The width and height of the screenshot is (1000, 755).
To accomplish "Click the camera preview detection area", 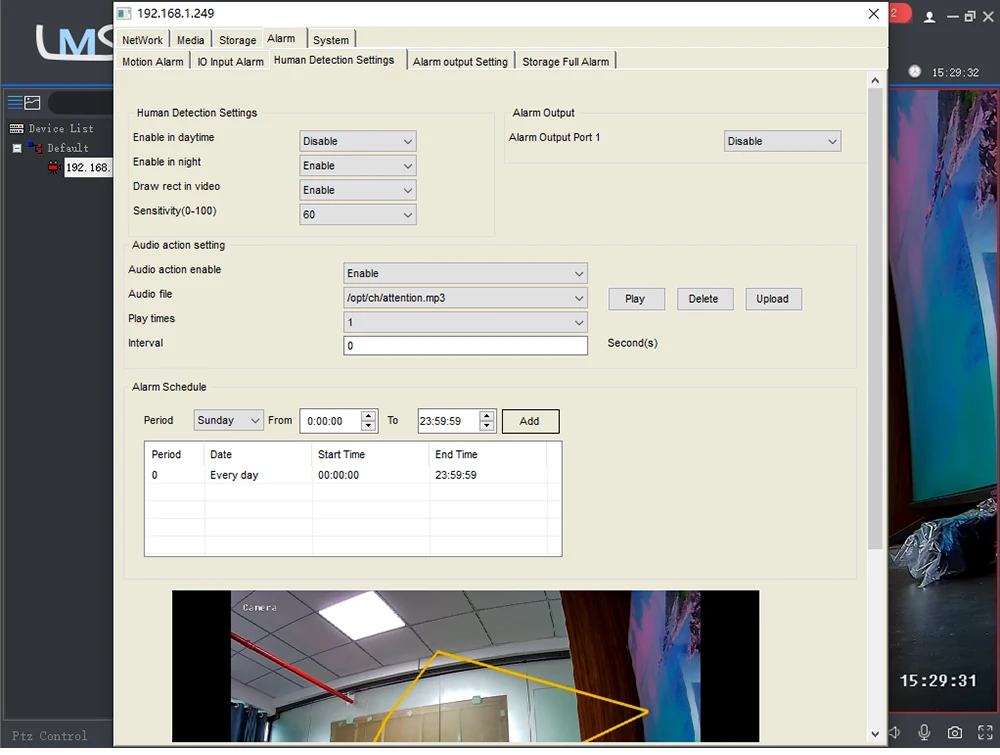I will pyautogui.click(x=465, y=666).
